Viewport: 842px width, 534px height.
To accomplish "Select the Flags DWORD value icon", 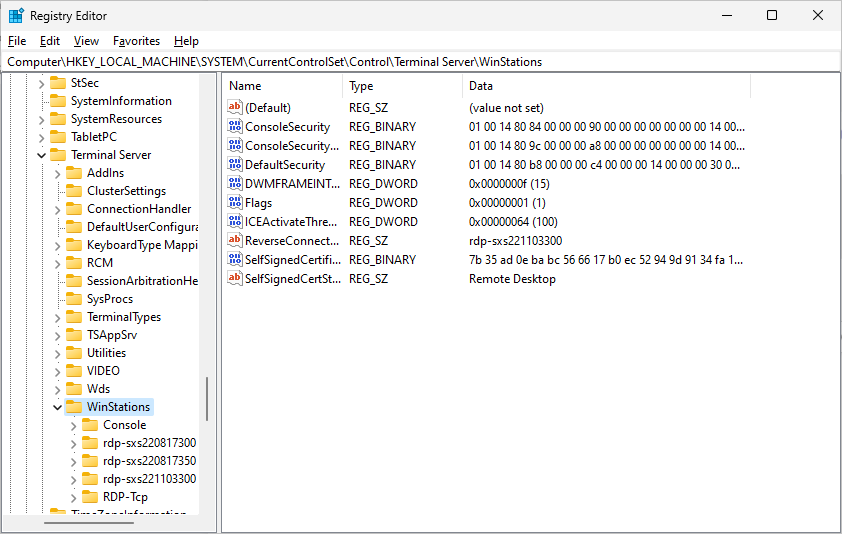I will tap(235, 203).
